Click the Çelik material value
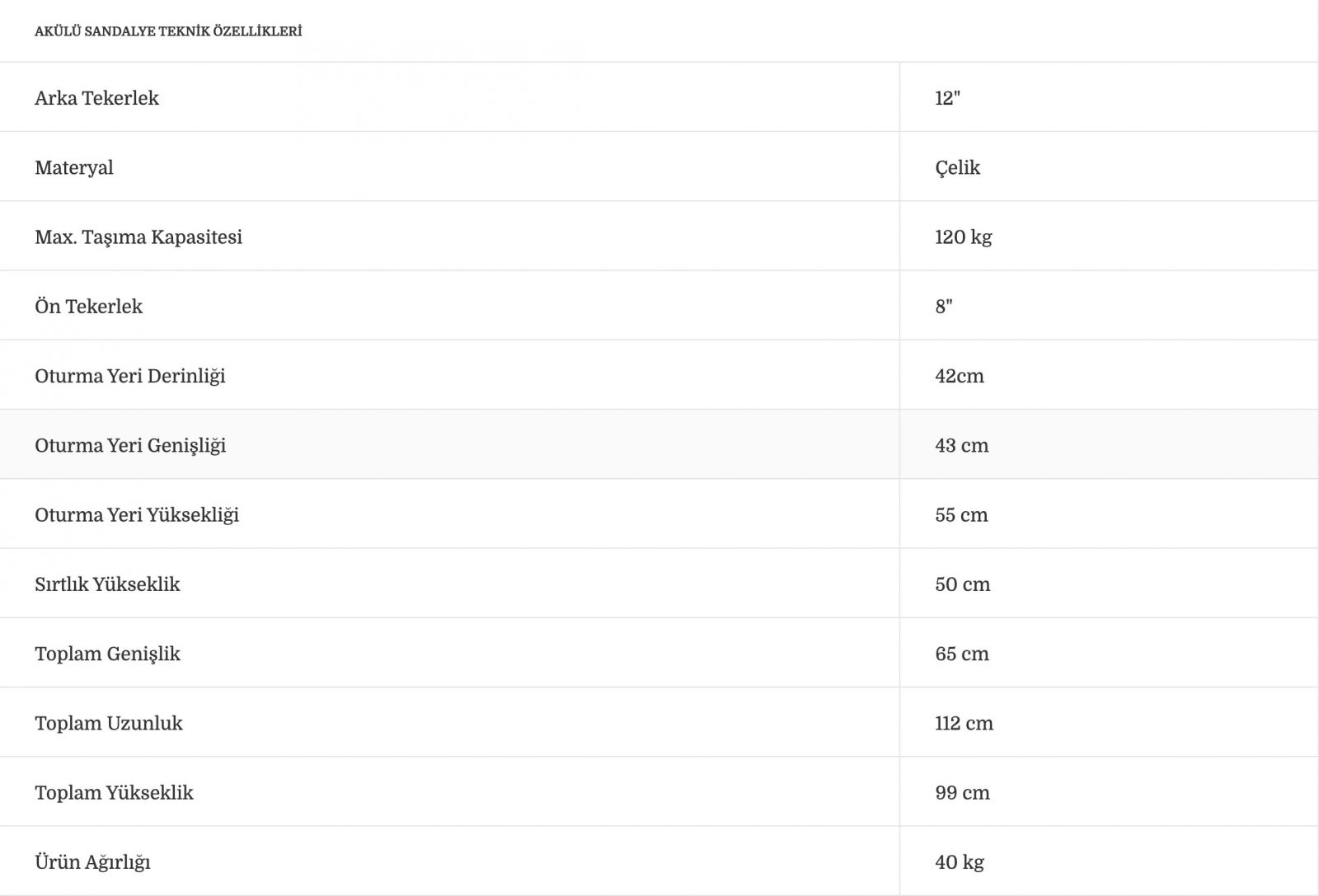The image size is (1319, 896). (x=957, y=167)
